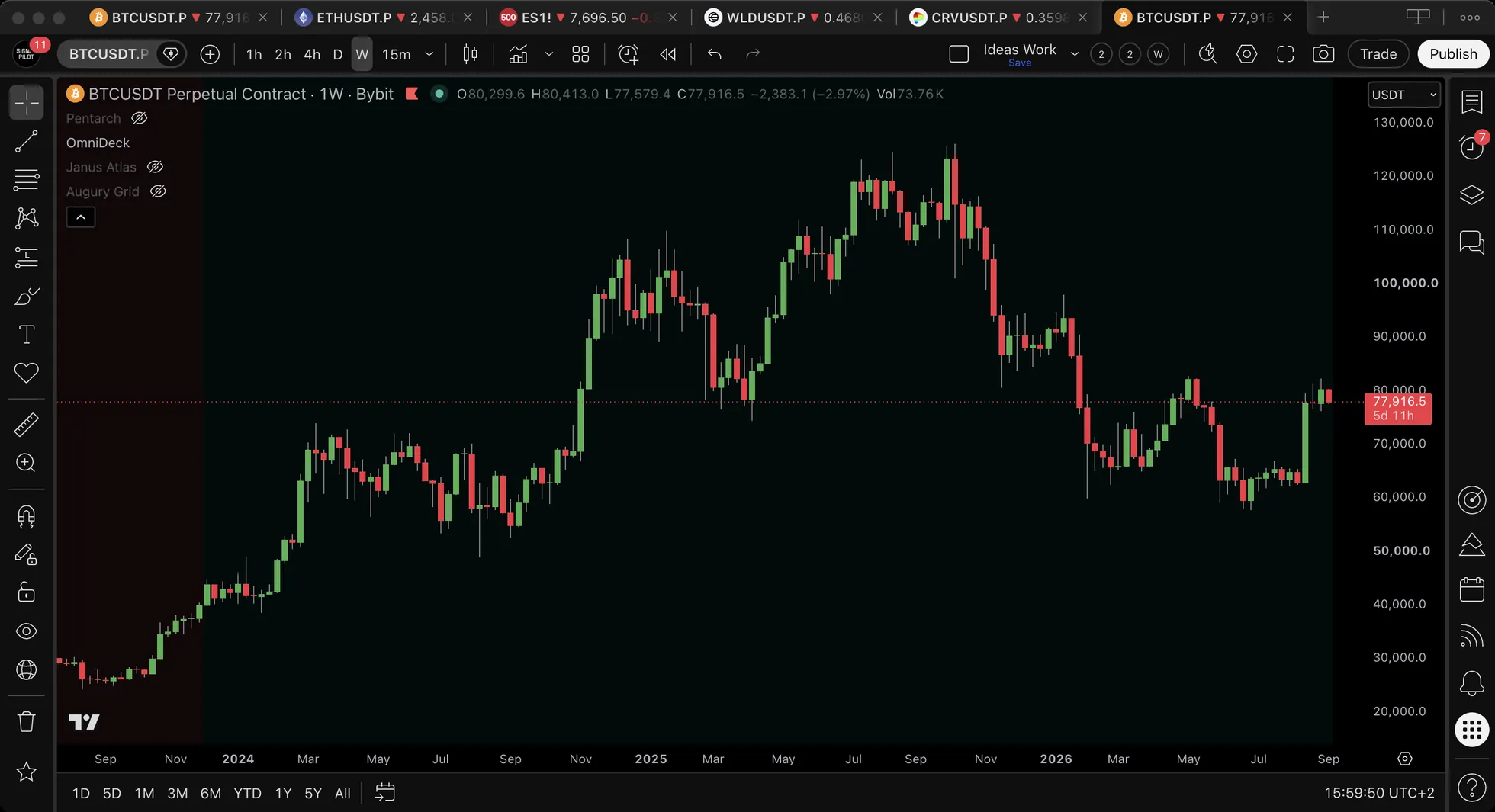Create an alert from top toolbar
Image resolution: width=1495 pixels, height=812 pixels.
(x=628, y=54)
